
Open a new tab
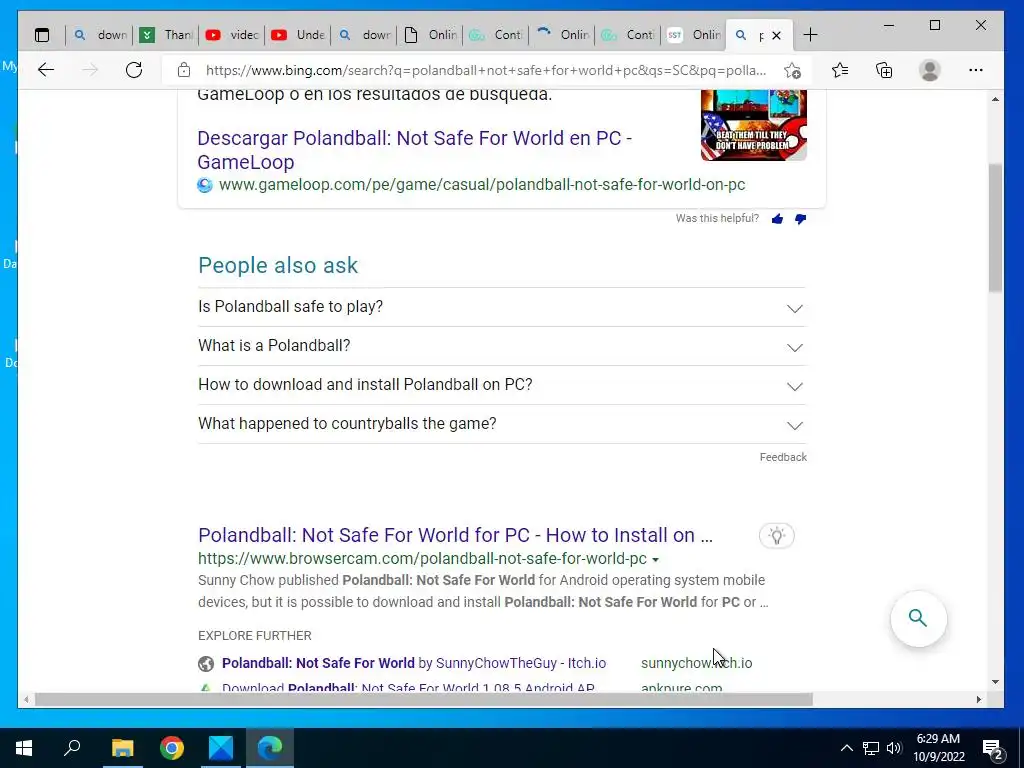click(810, 35)
